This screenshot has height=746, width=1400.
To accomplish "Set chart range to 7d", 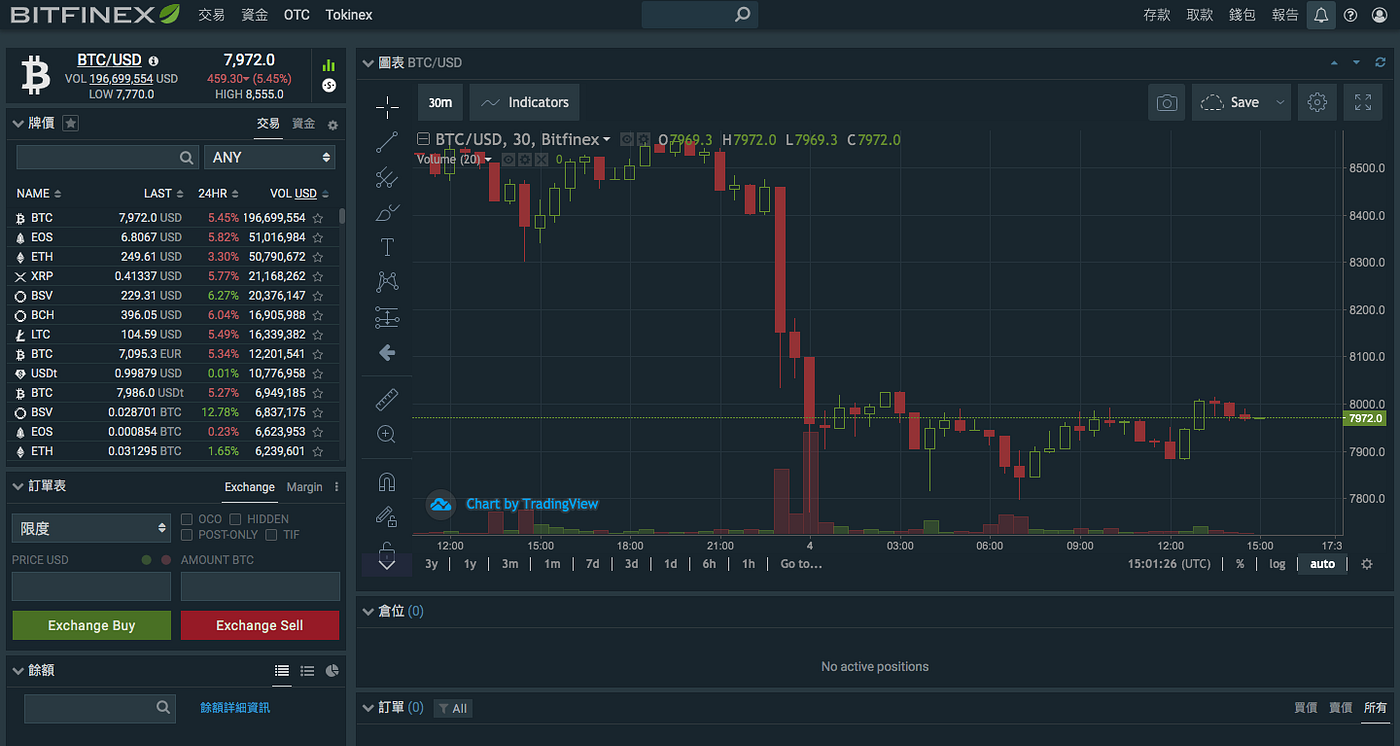I will [592, 564].
